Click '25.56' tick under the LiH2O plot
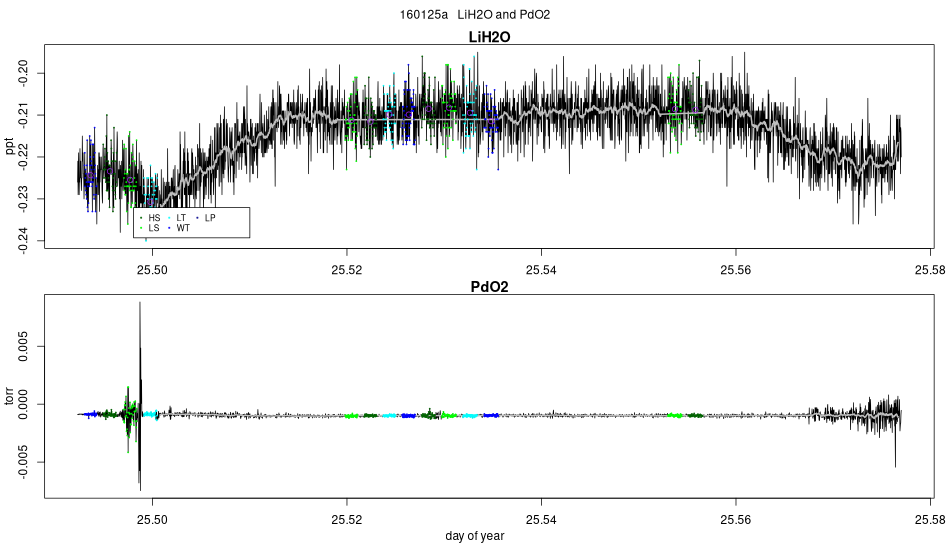The width and height of the screenshot is (950, 550). click(x=736, y=270)
